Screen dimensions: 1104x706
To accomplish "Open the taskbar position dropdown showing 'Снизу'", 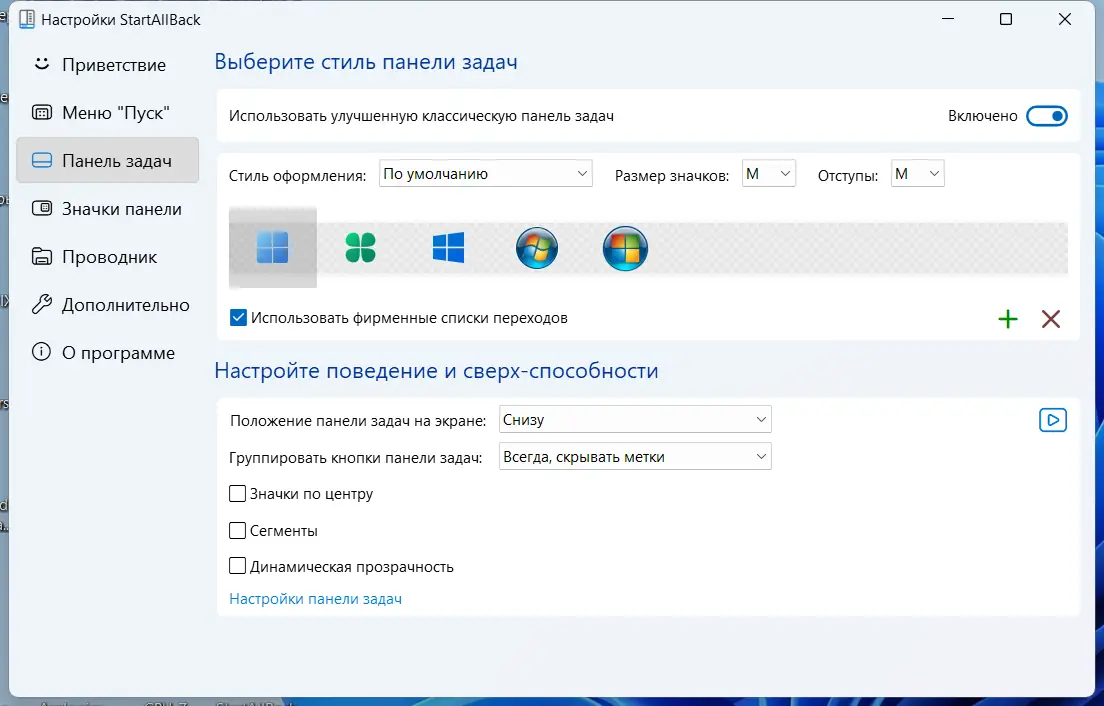I will (635, 419).
